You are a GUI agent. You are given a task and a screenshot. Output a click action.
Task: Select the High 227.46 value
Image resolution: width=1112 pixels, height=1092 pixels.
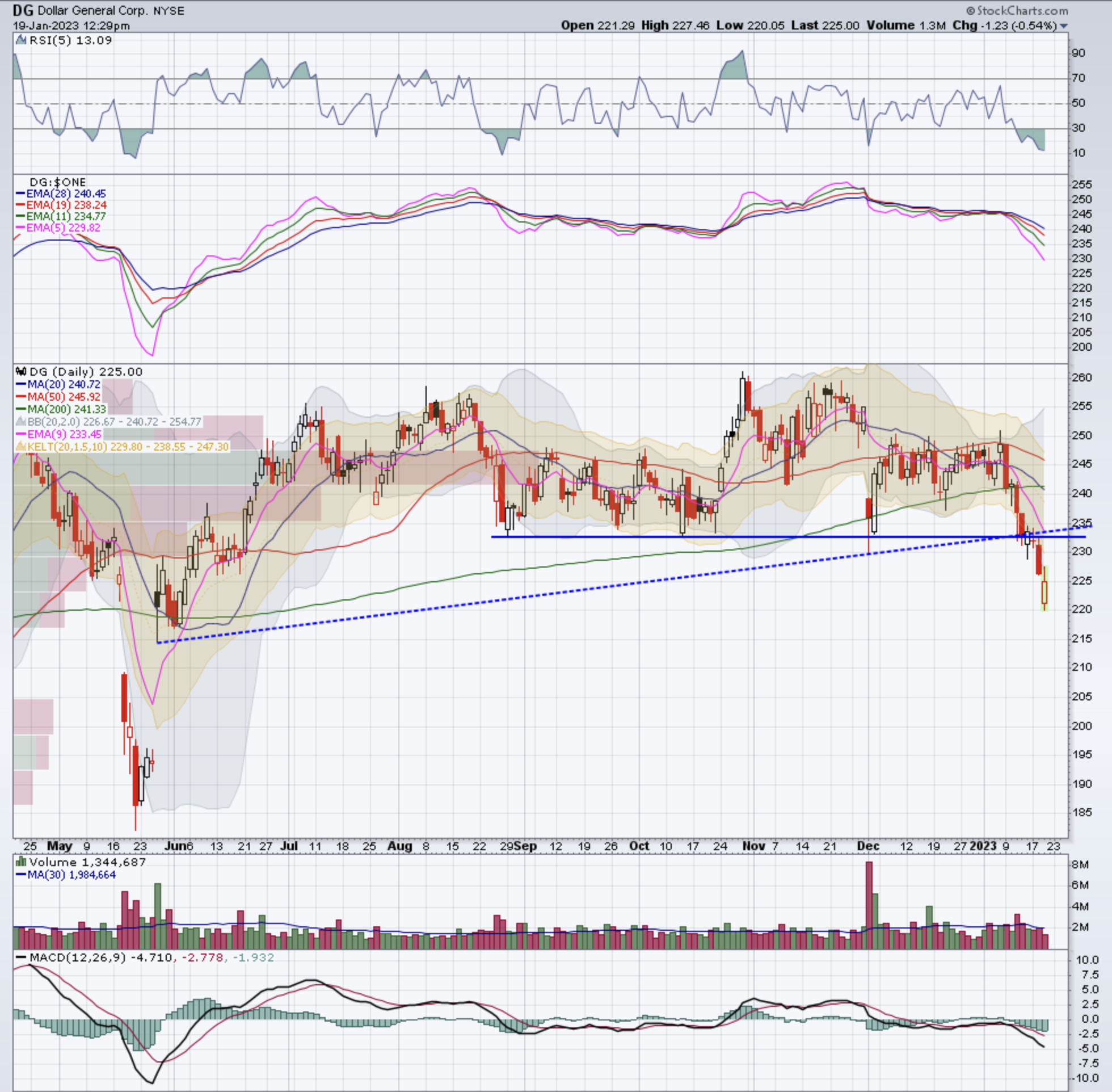(x=675, y=25)
